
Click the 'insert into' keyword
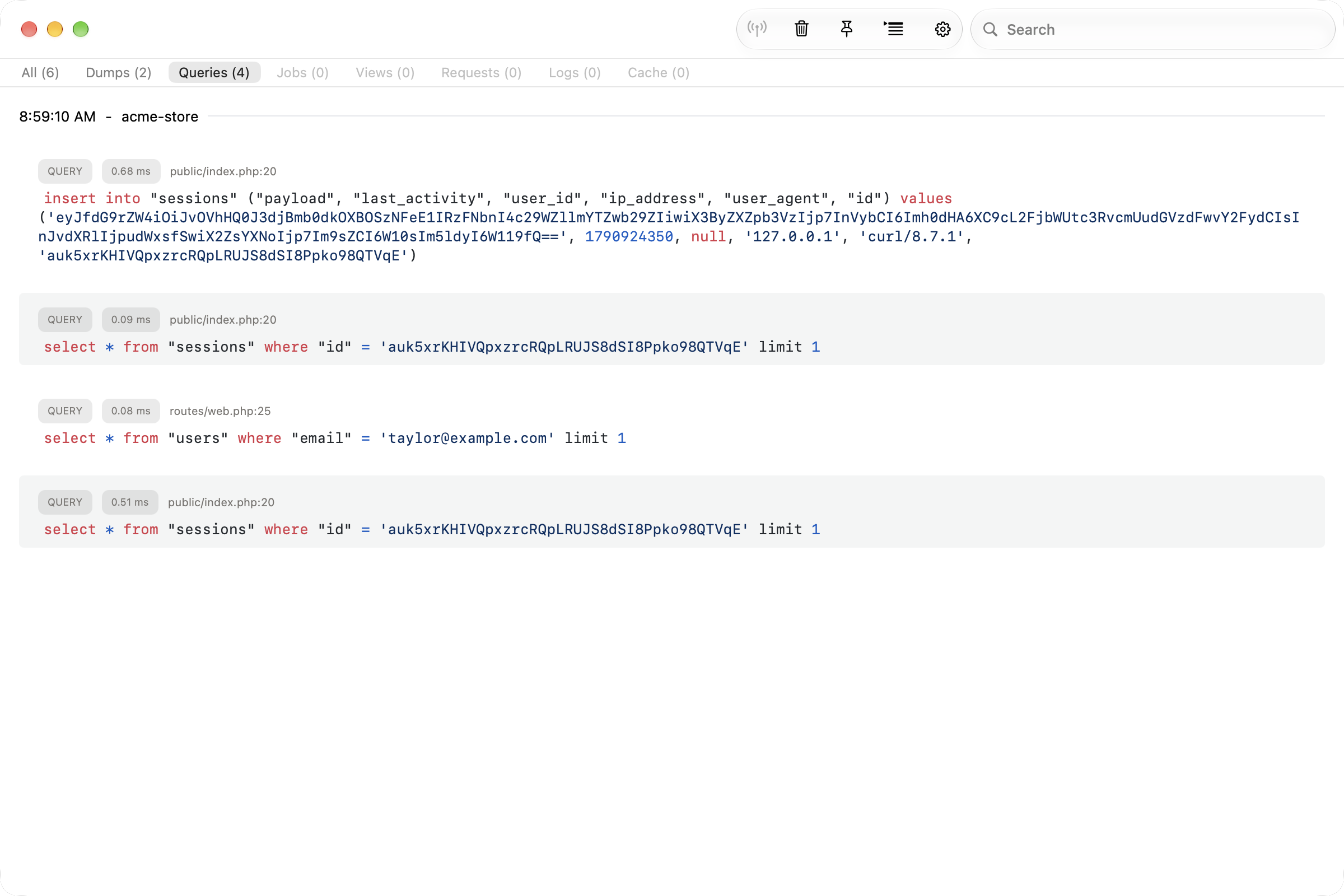(92, 198)
